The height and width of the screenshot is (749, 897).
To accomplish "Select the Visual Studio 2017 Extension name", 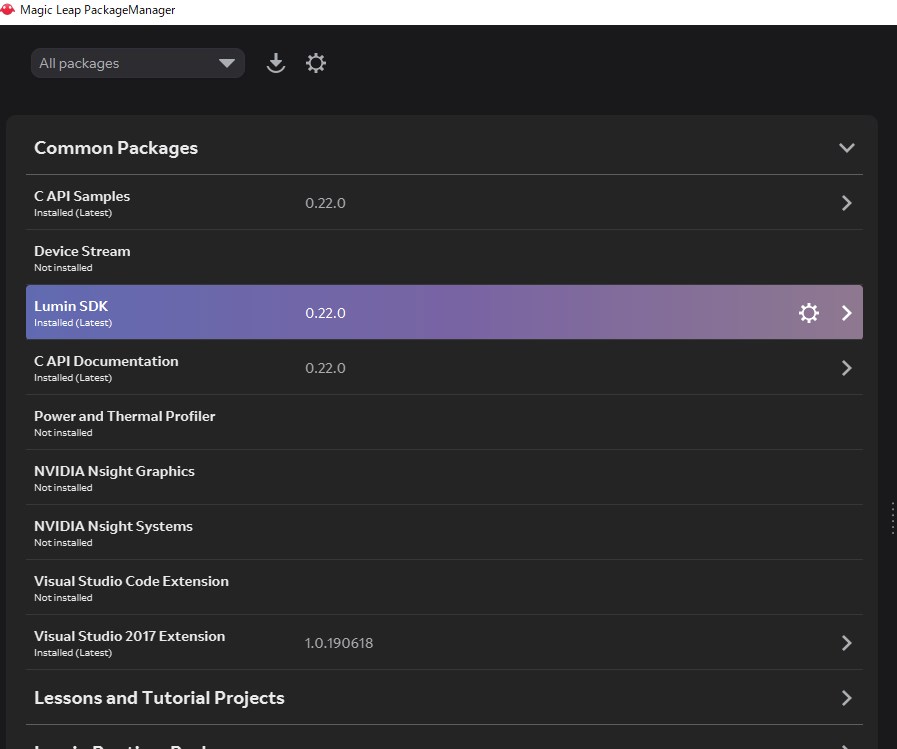I will [129, 636].
